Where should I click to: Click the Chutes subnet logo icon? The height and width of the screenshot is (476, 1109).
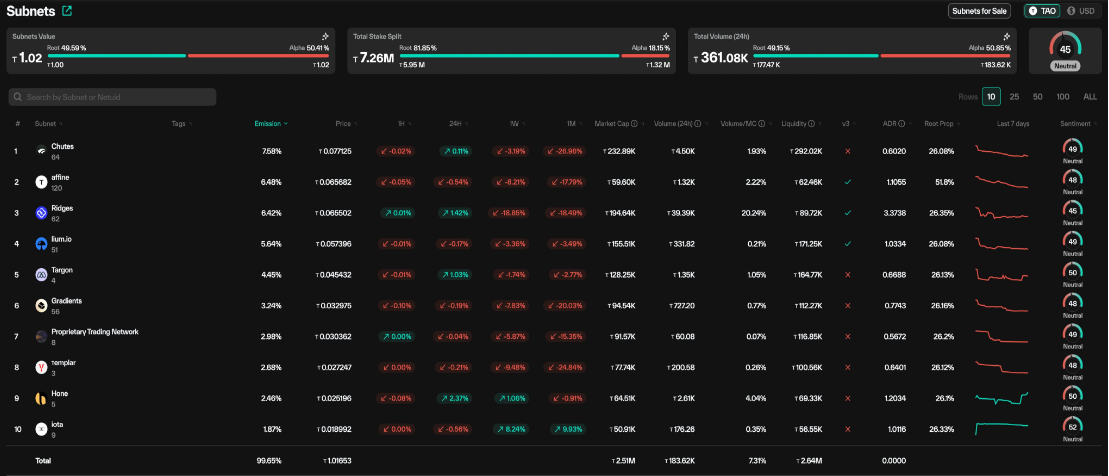[42, 151]
